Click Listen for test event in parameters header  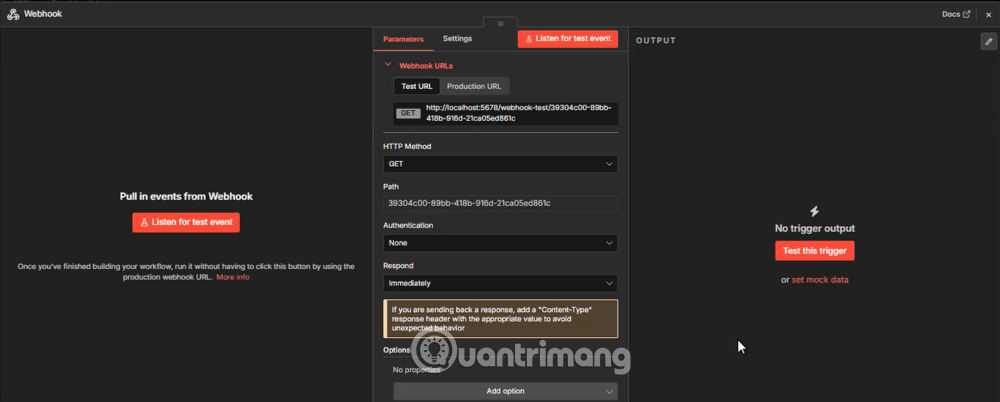568,39
